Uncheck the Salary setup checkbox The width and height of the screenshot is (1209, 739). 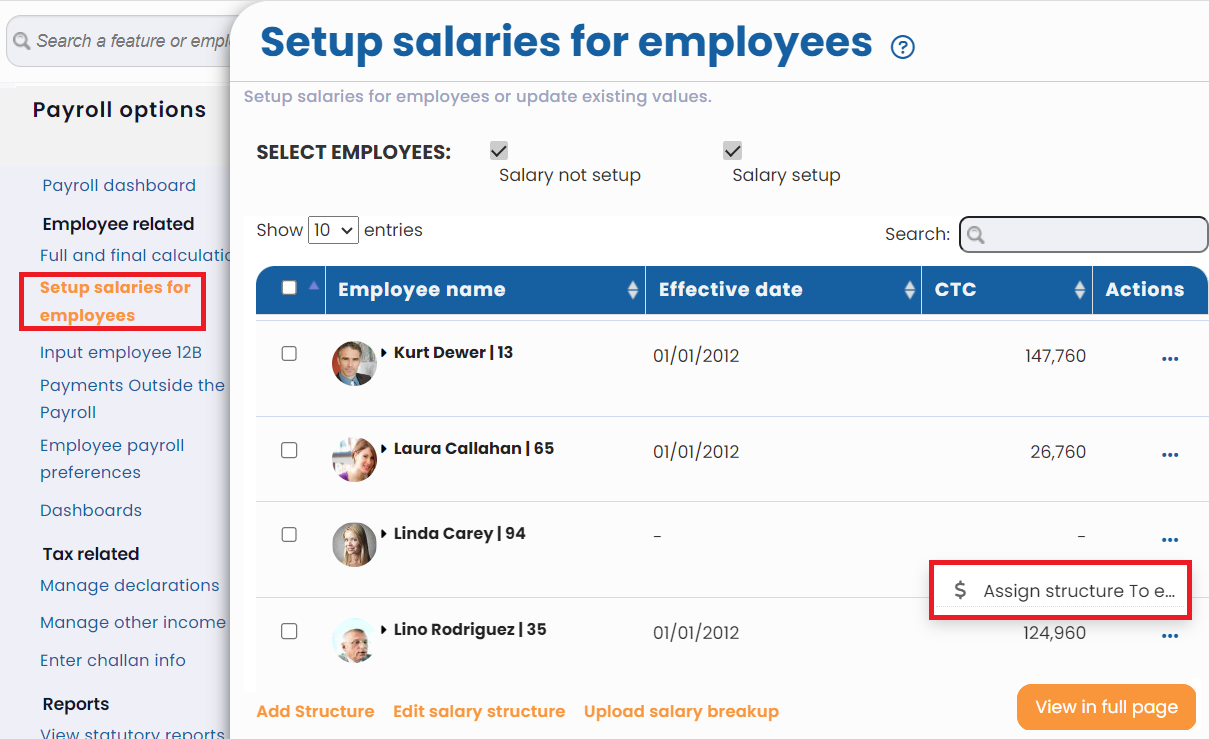pyautogui.click(x=732, y=151)
